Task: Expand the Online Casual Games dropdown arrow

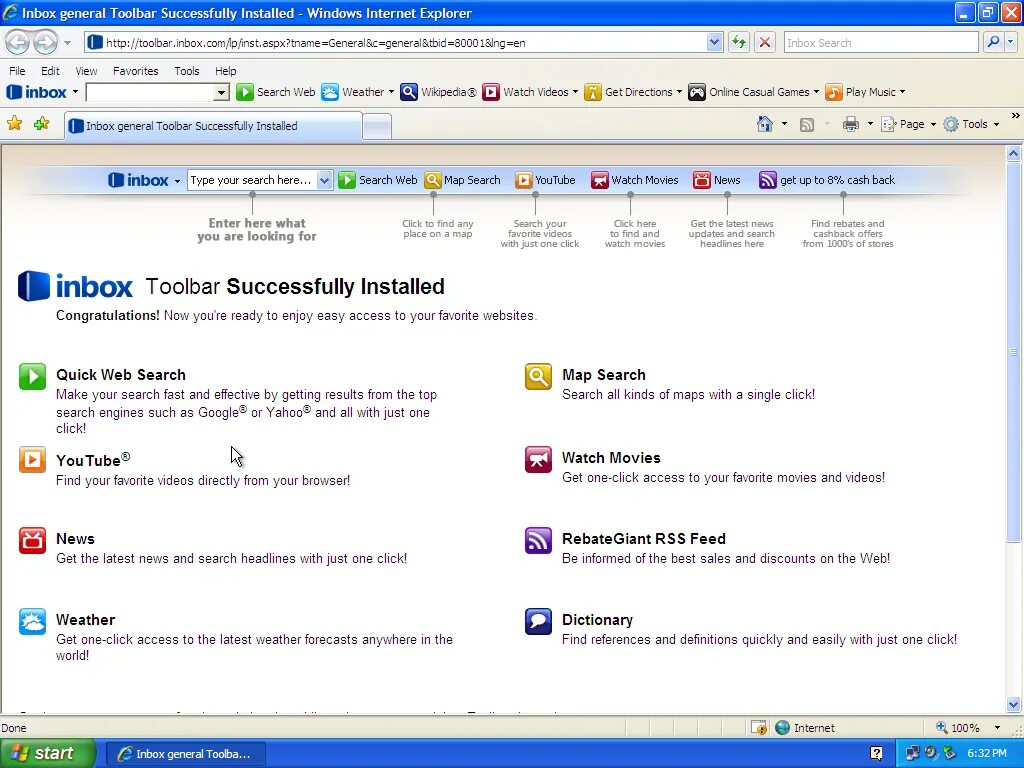Action: click(x=816, y=92)
